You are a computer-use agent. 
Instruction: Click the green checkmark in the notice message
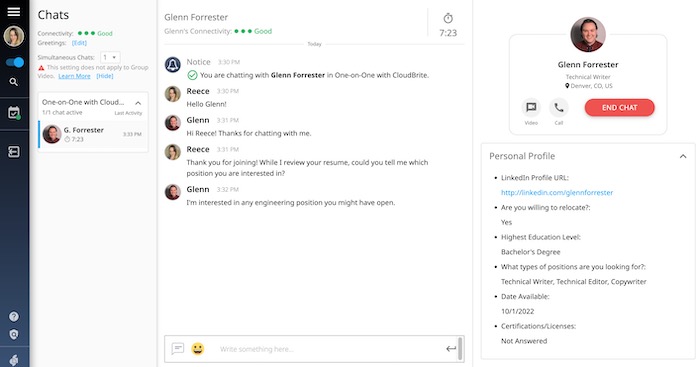[192, 75]
